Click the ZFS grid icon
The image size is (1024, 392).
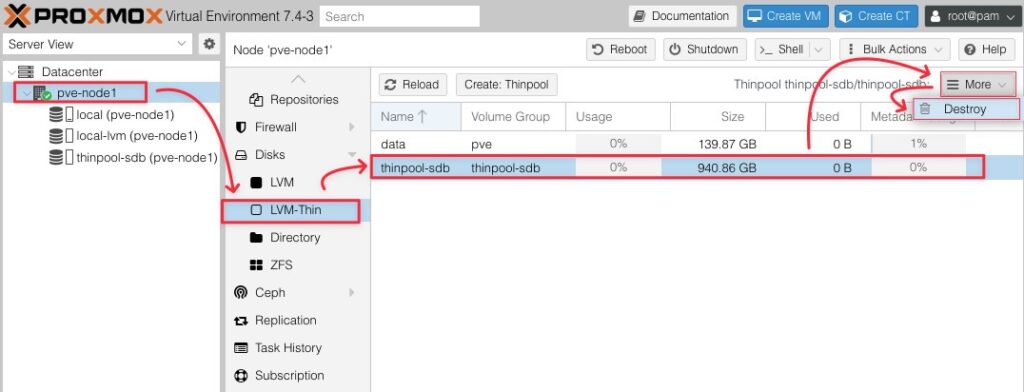(257, 265)
